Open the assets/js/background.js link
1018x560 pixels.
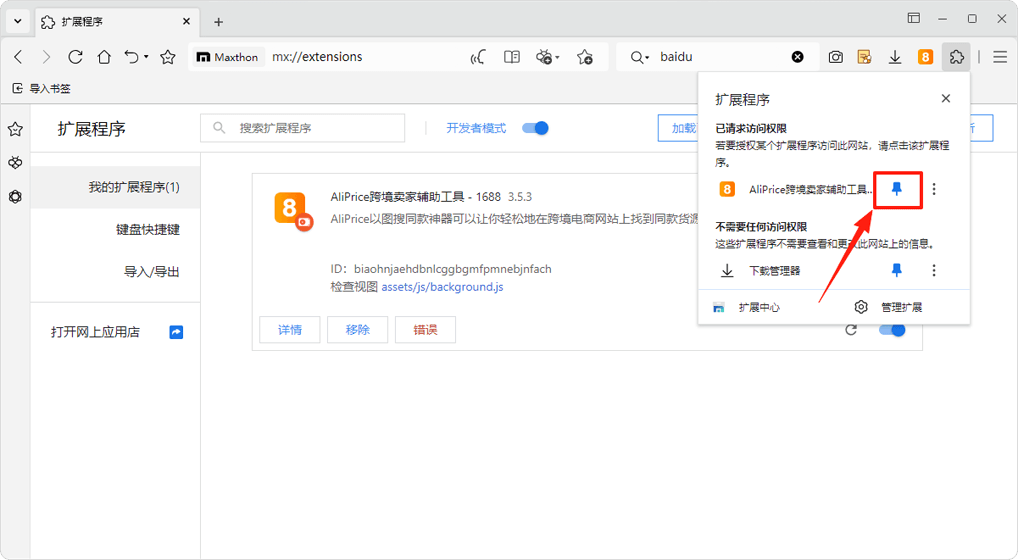pos(442,287)
